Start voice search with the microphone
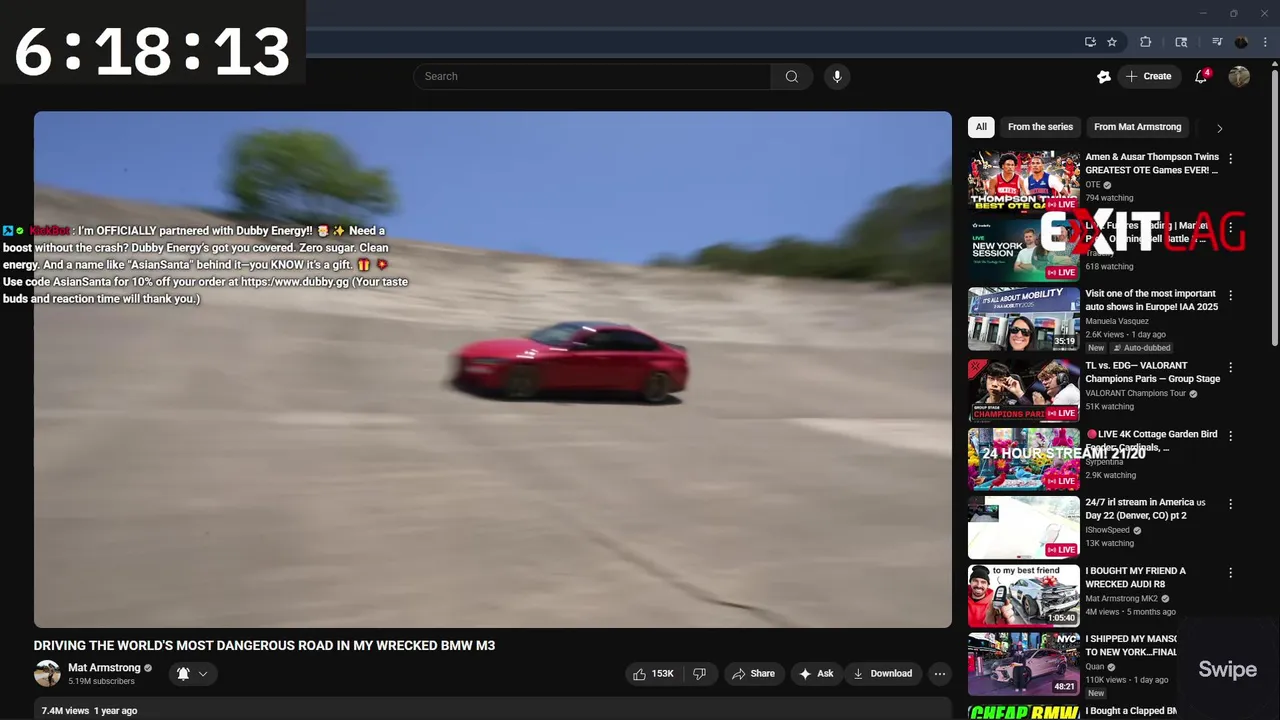 837,76
